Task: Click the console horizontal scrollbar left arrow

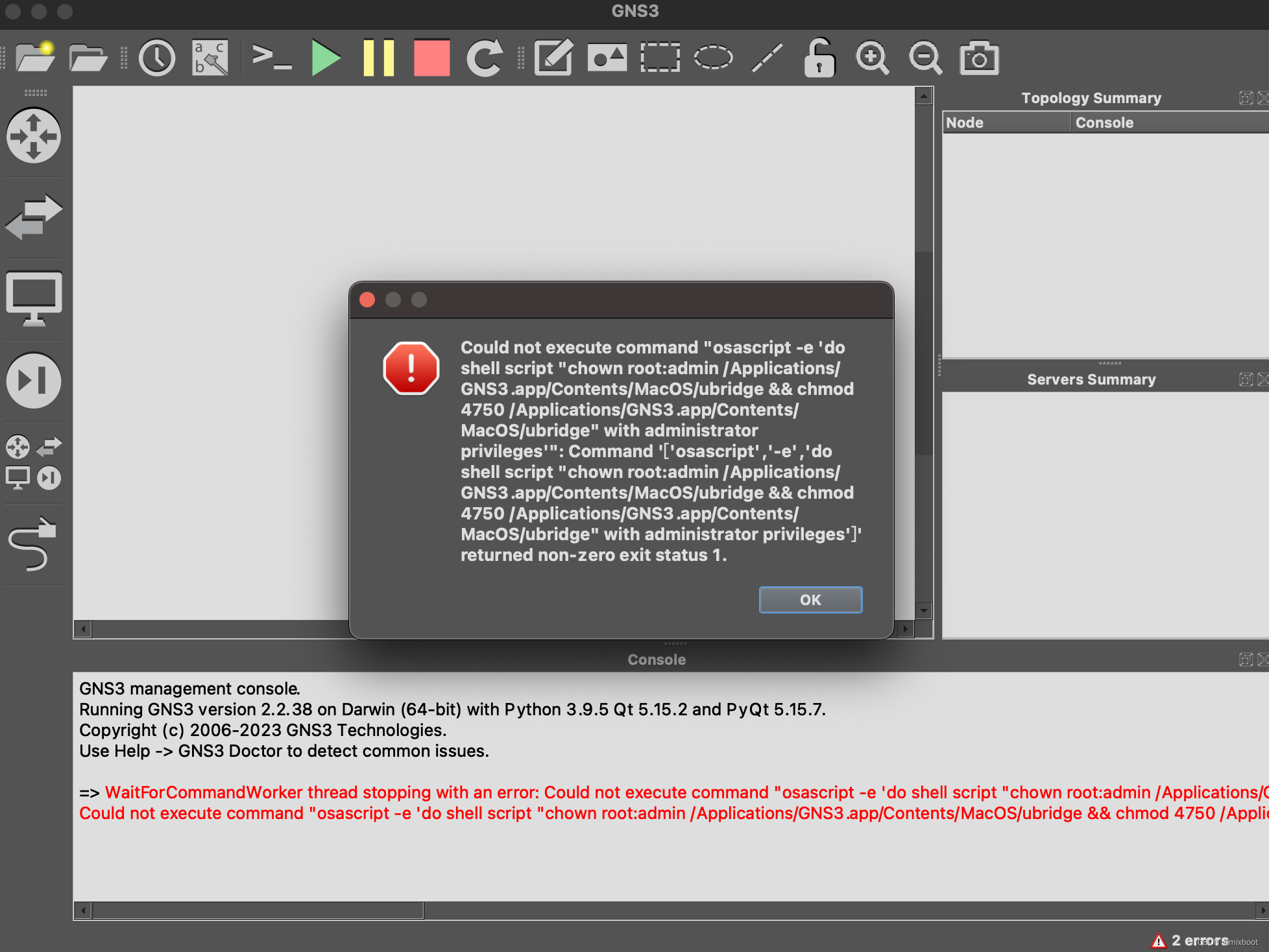Action: tap(82, 910)
